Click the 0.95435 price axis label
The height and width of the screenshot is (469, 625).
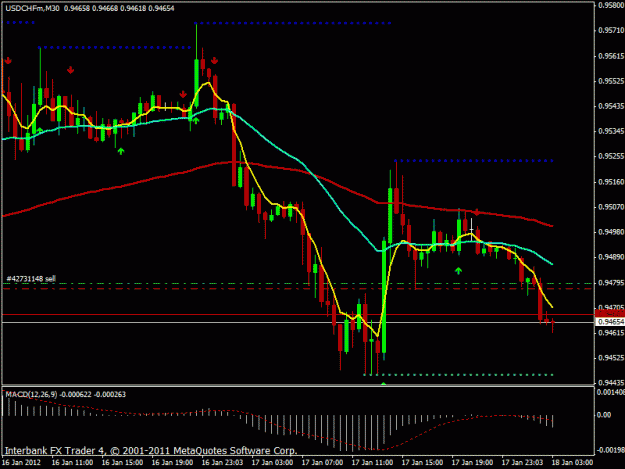611,106
